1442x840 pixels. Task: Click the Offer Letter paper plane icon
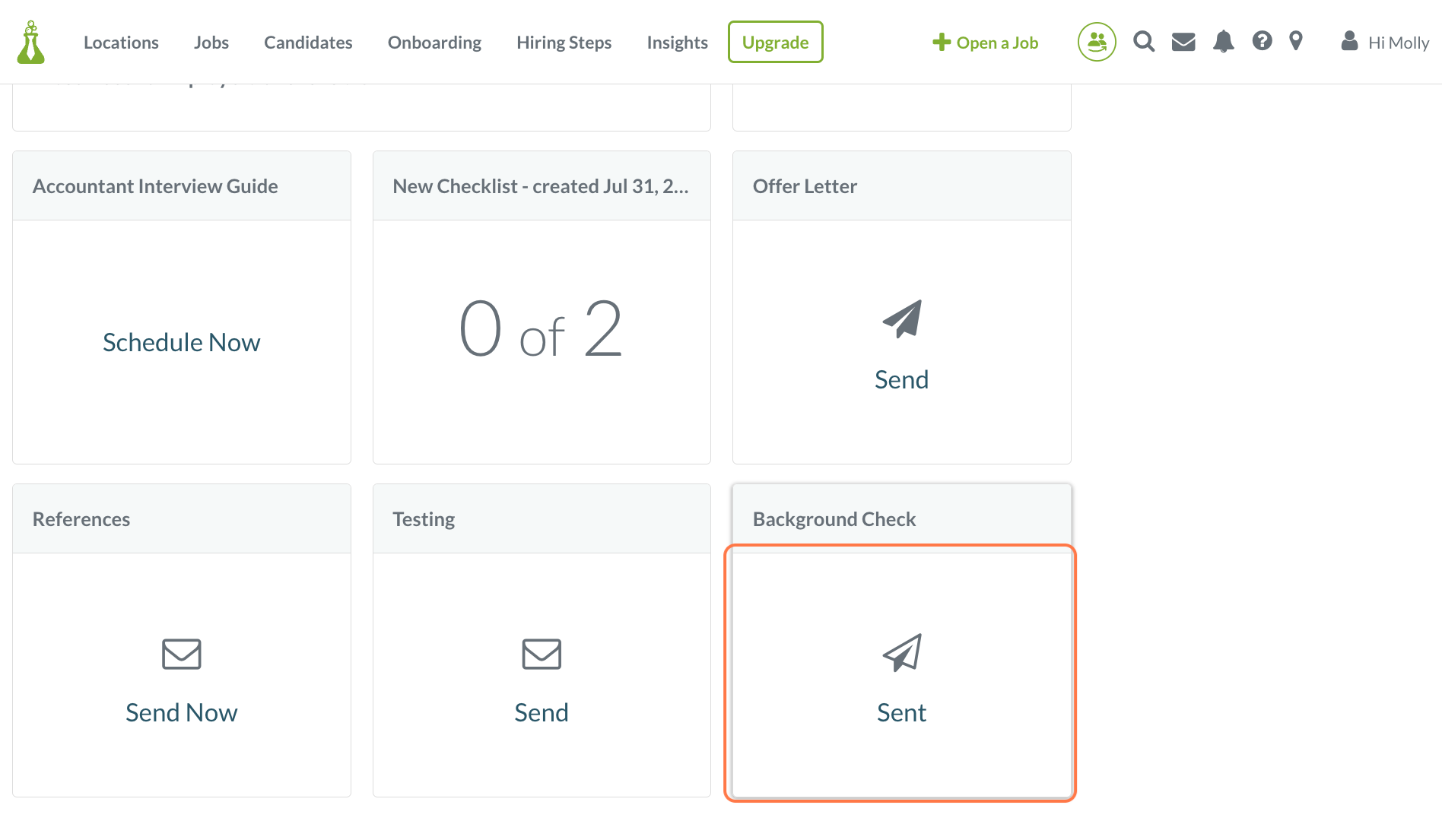click(902, 319)
